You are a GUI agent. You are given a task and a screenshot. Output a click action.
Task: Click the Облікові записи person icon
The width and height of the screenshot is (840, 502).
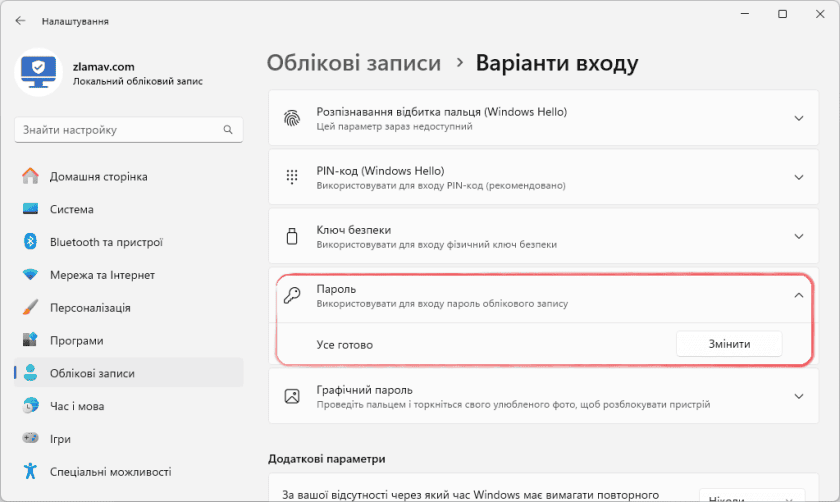click(31, 373)
